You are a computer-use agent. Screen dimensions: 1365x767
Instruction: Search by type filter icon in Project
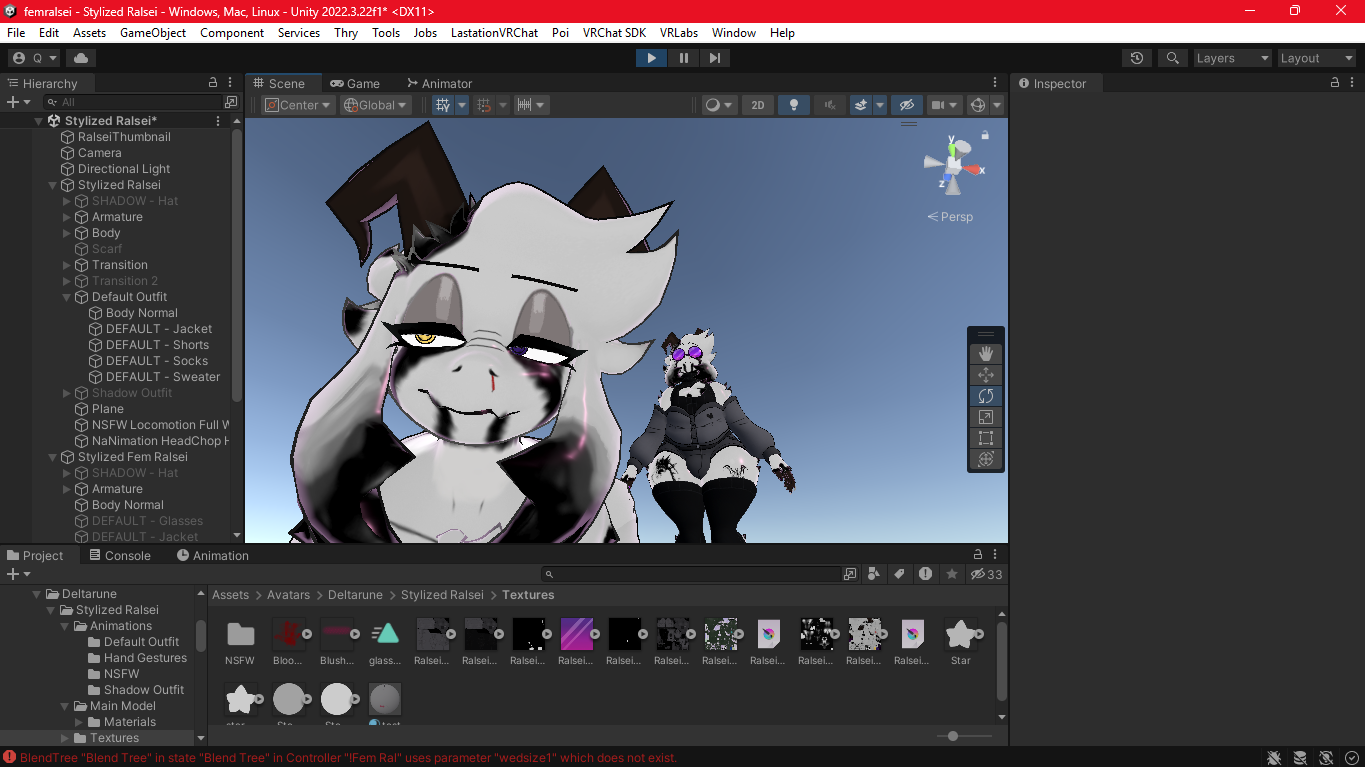click(x=874, y=574)
